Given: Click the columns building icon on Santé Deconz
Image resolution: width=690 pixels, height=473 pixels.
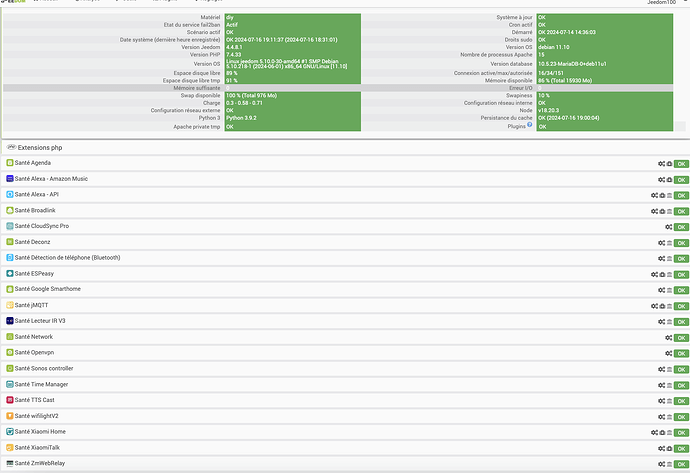Looking at the screenshot, I should click(669, 243).
